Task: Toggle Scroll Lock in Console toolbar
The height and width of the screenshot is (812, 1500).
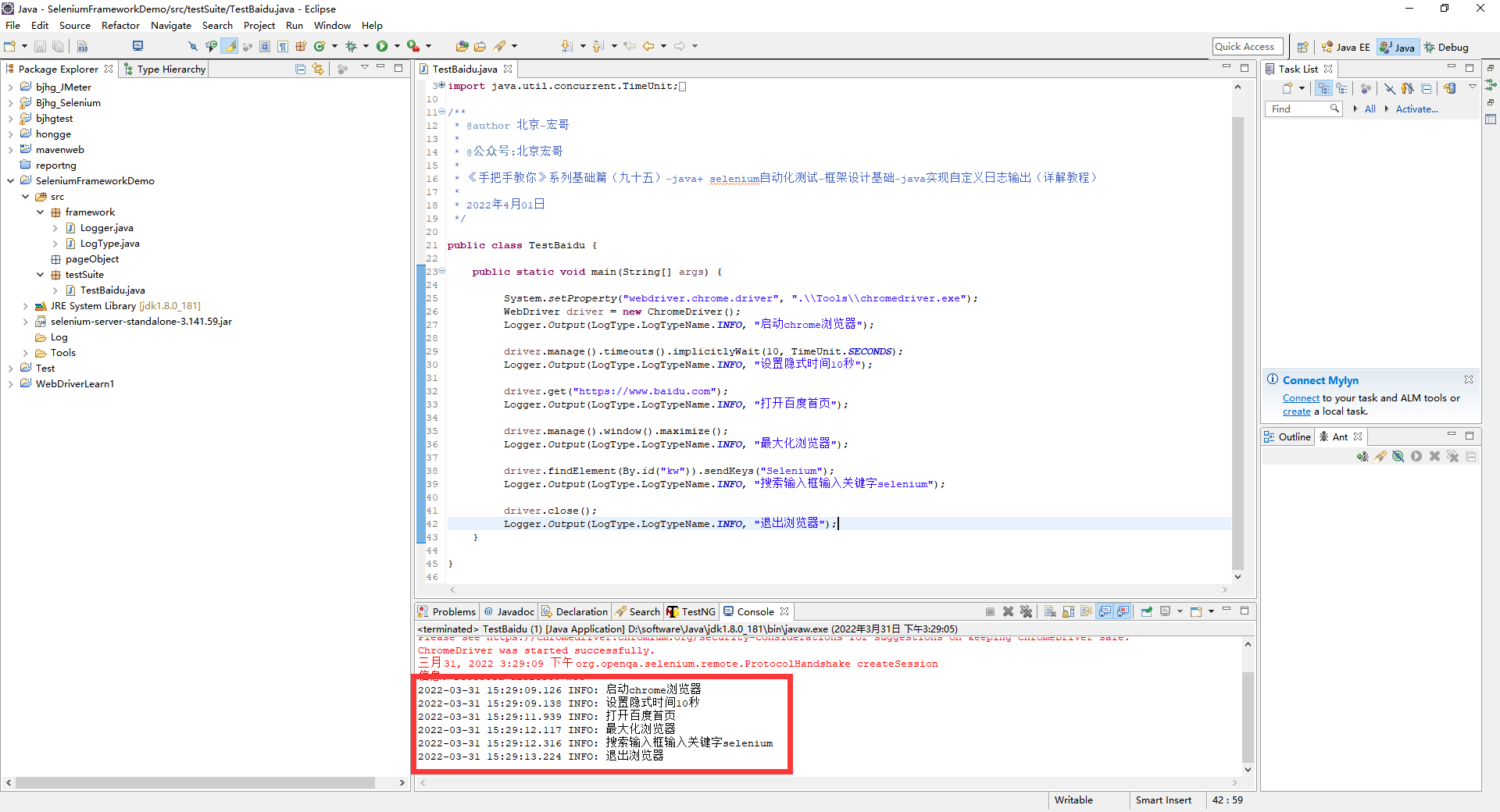Action: pos(1068,611)
